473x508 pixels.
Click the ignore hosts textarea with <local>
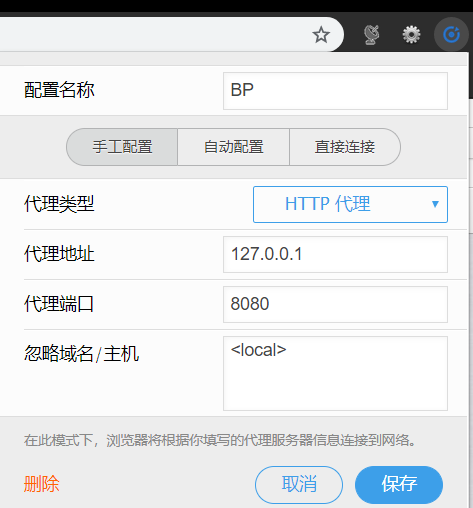(335, 373)
